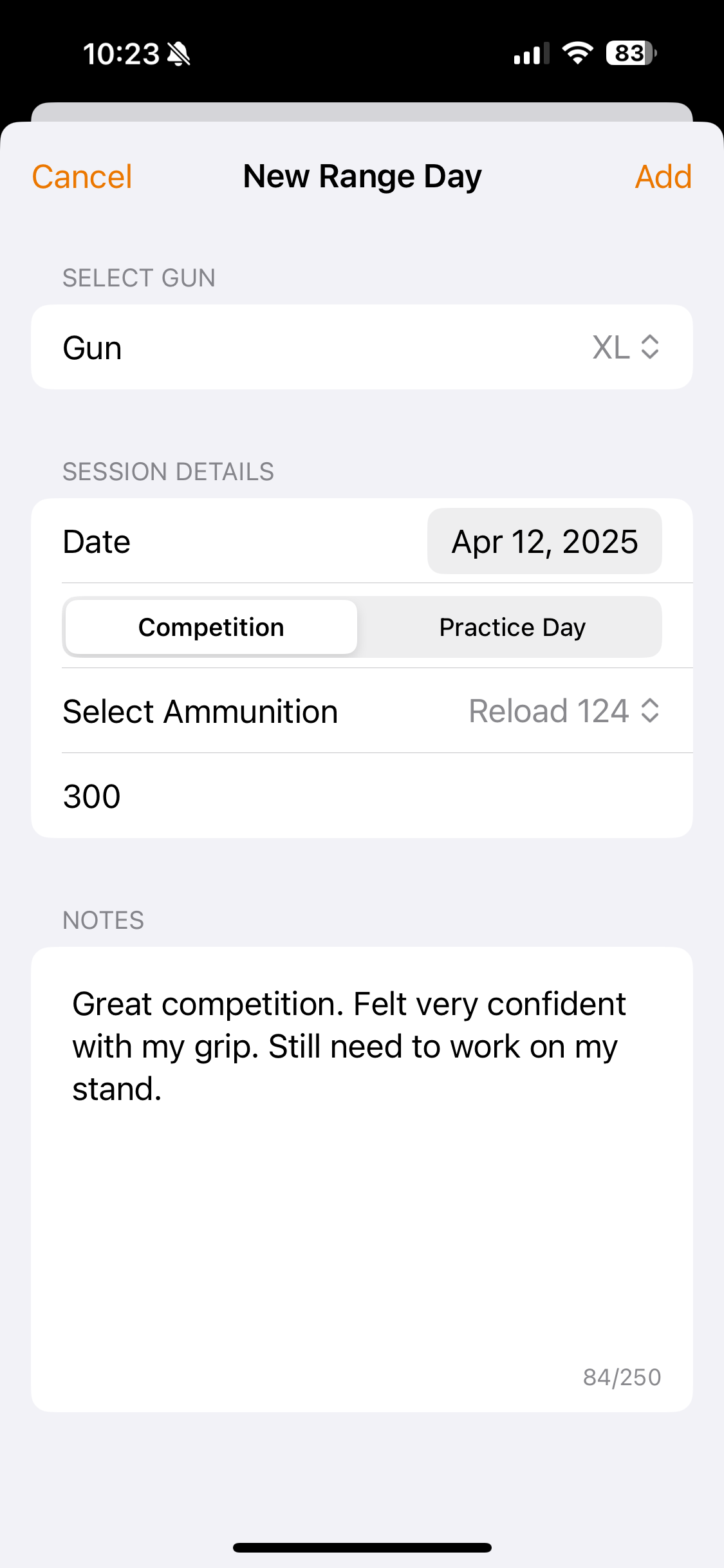
Task: Edit the round count field showing 300
Action: click(x=362, y=796)
